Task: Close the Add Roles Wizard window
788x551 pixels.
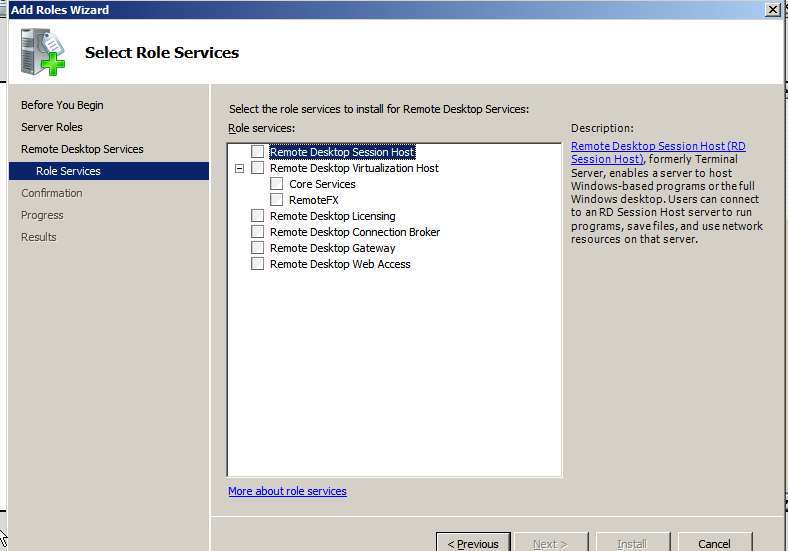Action: pos(772,10)
